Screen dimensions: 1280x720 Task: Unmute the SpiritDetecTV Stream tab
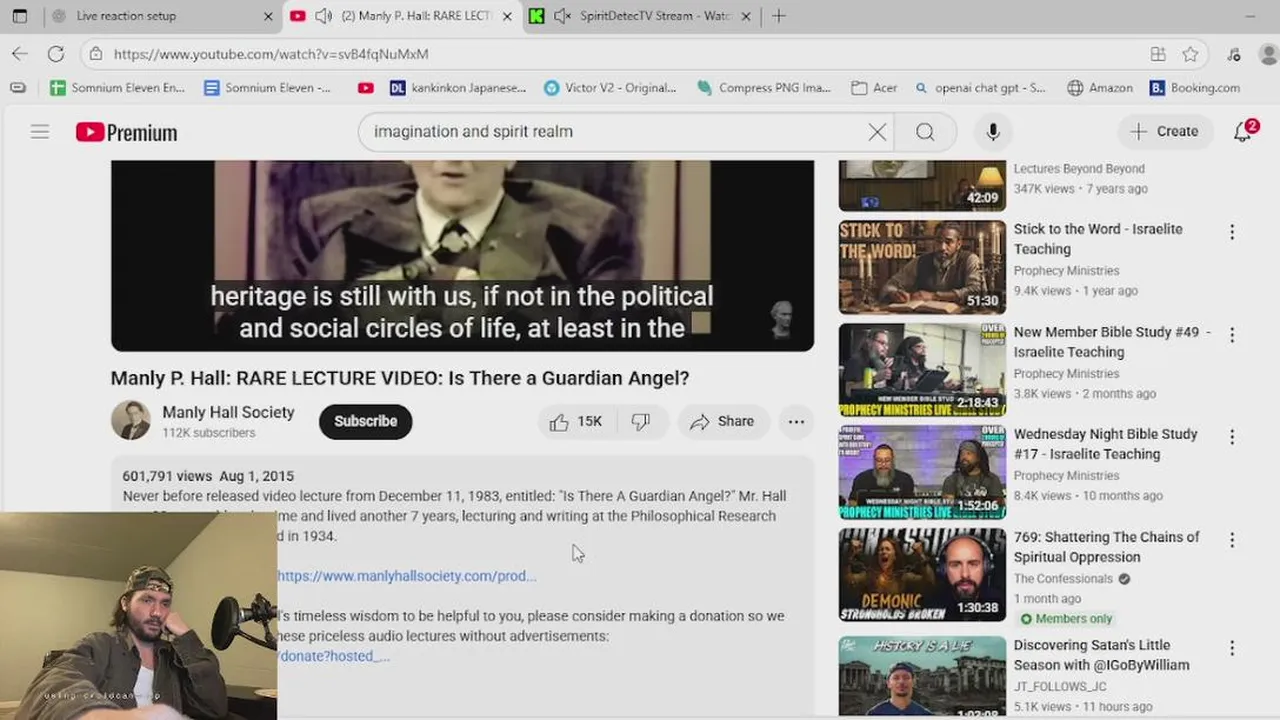(x=562, y=16)
